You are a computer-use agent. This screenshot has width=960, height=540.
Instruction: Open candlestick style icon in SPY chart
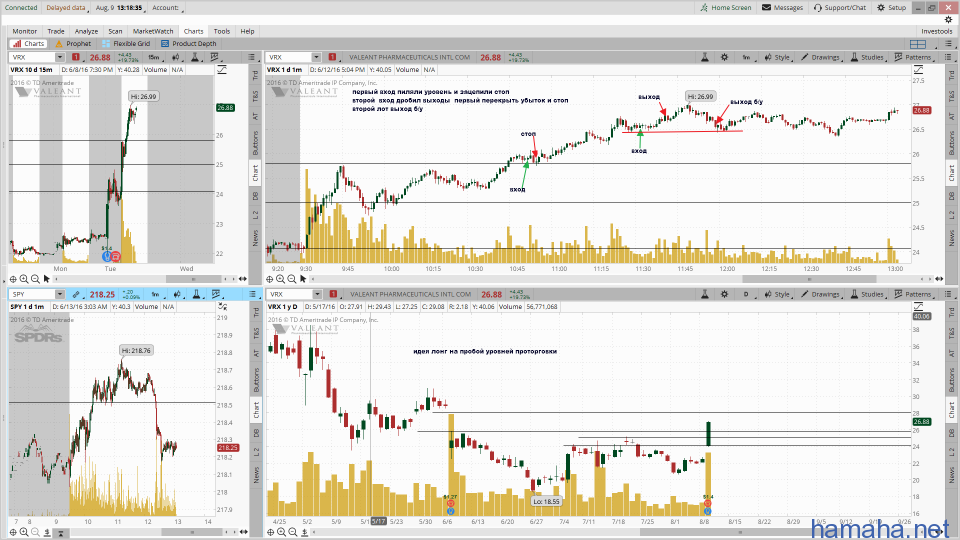tap(177, 294)
